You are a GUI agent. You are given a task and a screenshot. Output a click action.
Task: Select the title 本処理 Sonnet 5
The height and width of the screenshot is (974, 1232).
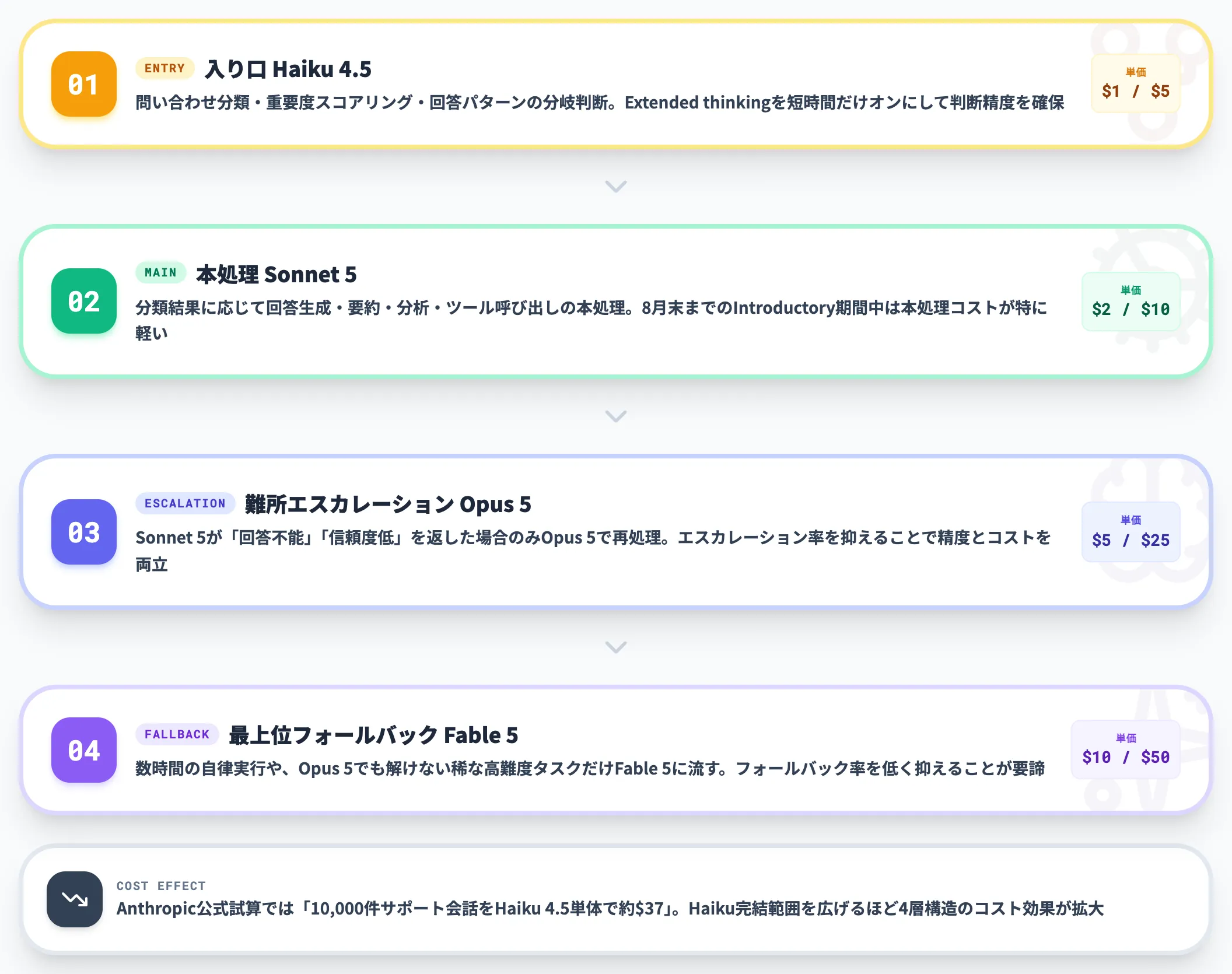276,274
